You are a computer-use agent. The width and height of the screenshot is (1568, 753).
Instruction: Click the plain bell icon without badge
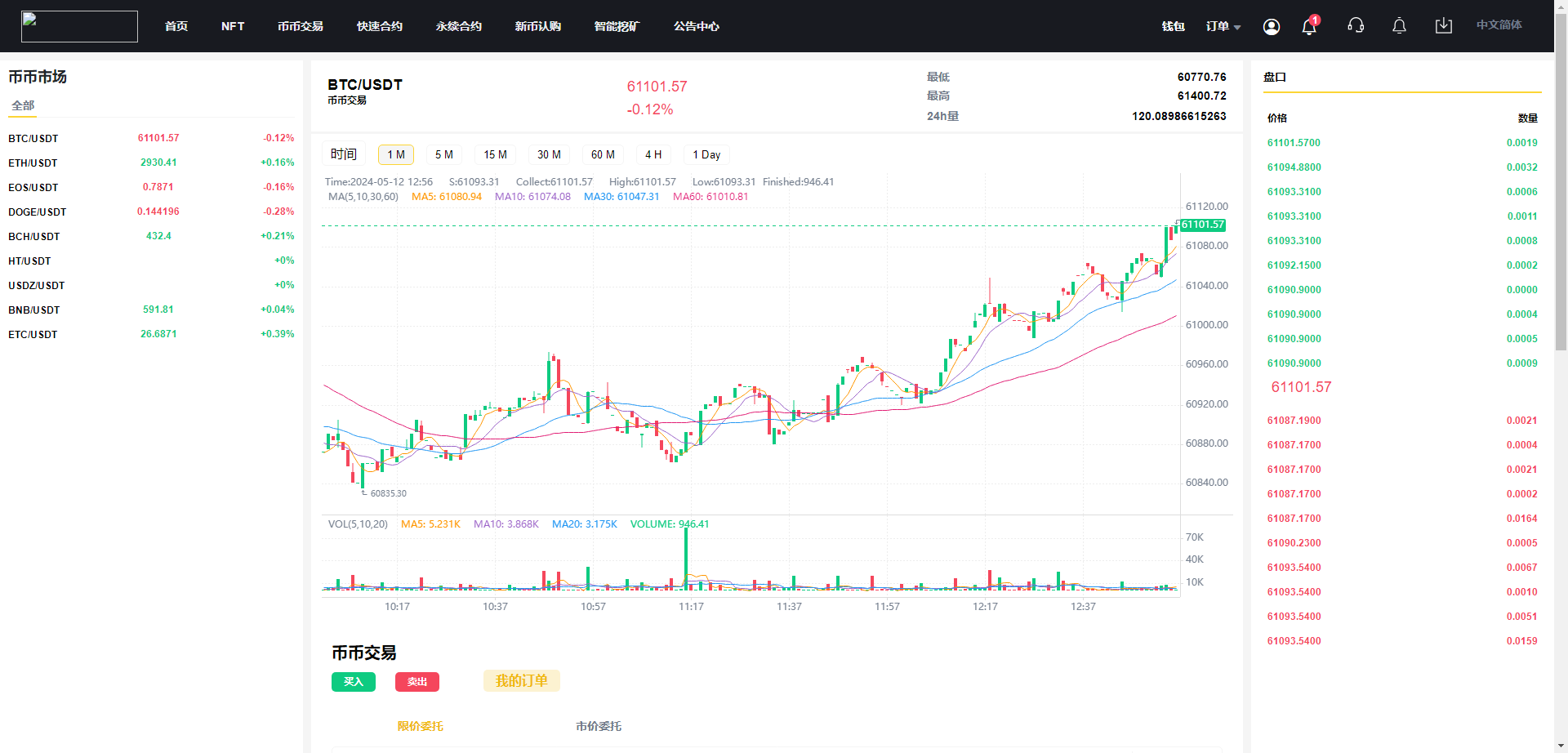pos(1399,26)
